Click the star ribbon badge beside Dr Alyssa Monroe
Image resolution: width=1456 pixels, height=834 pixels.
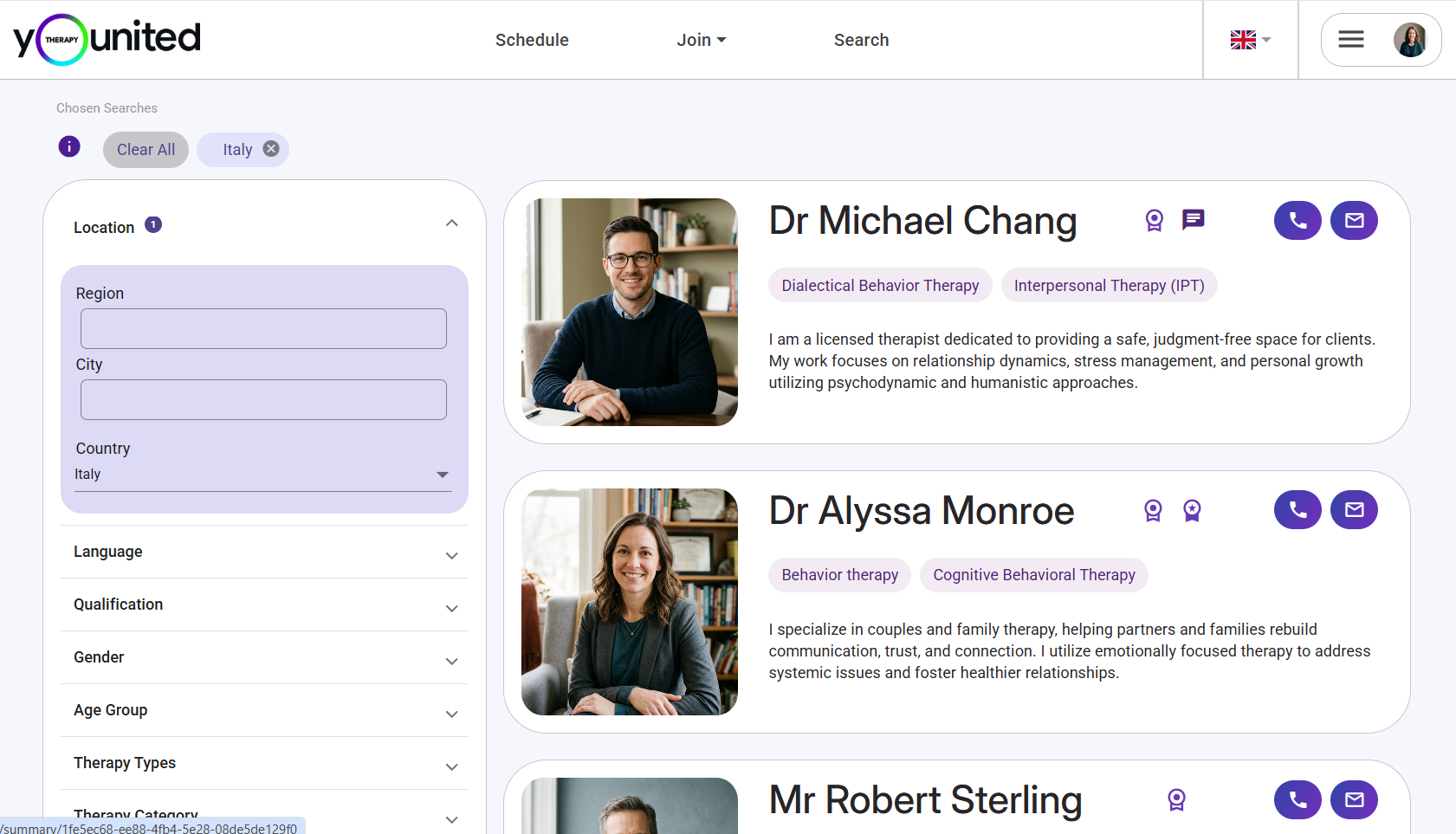[1193, 511]
